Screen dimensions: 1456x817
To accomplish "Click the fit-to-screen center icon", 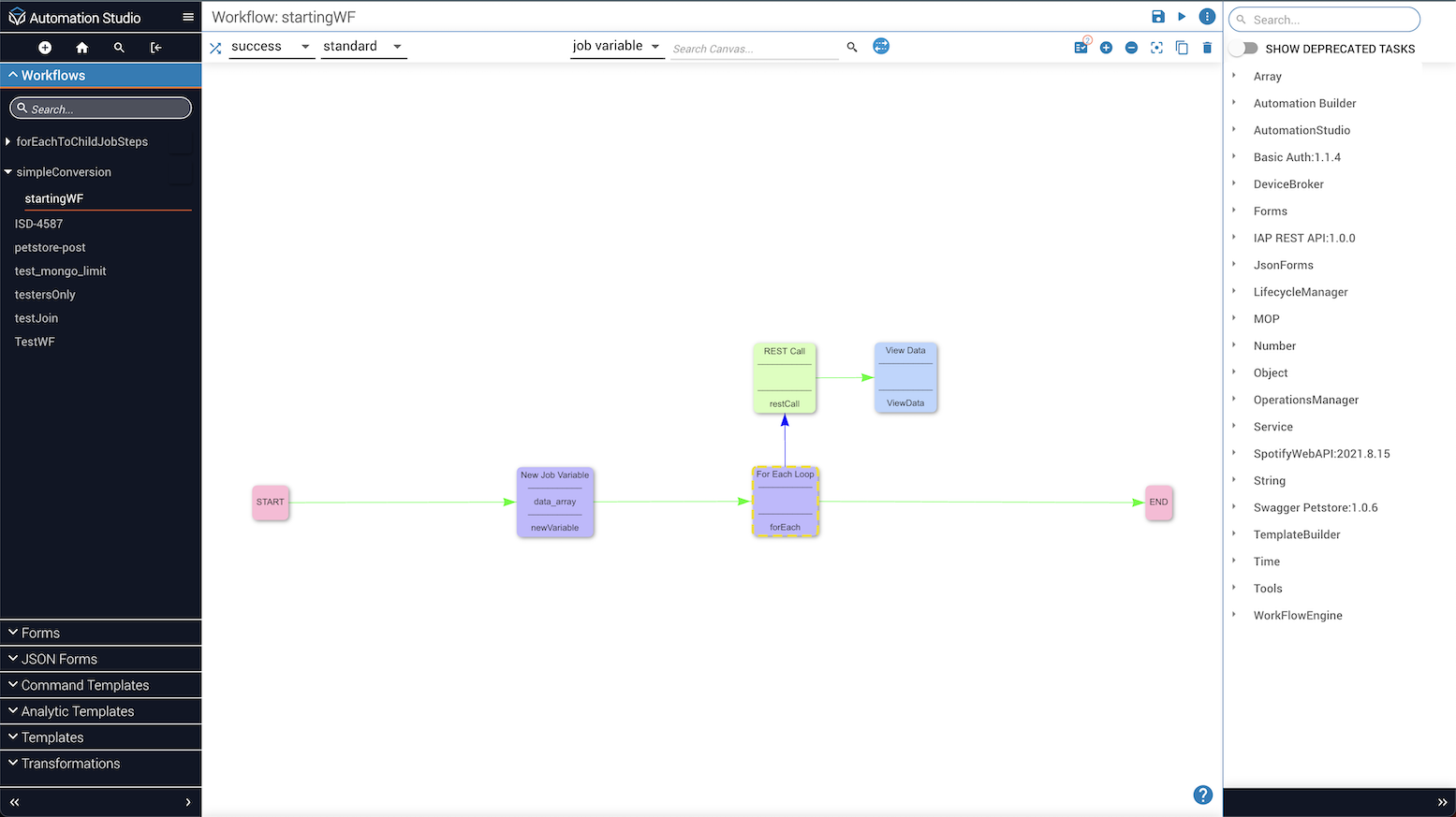I will click(x=1156, y=48).
